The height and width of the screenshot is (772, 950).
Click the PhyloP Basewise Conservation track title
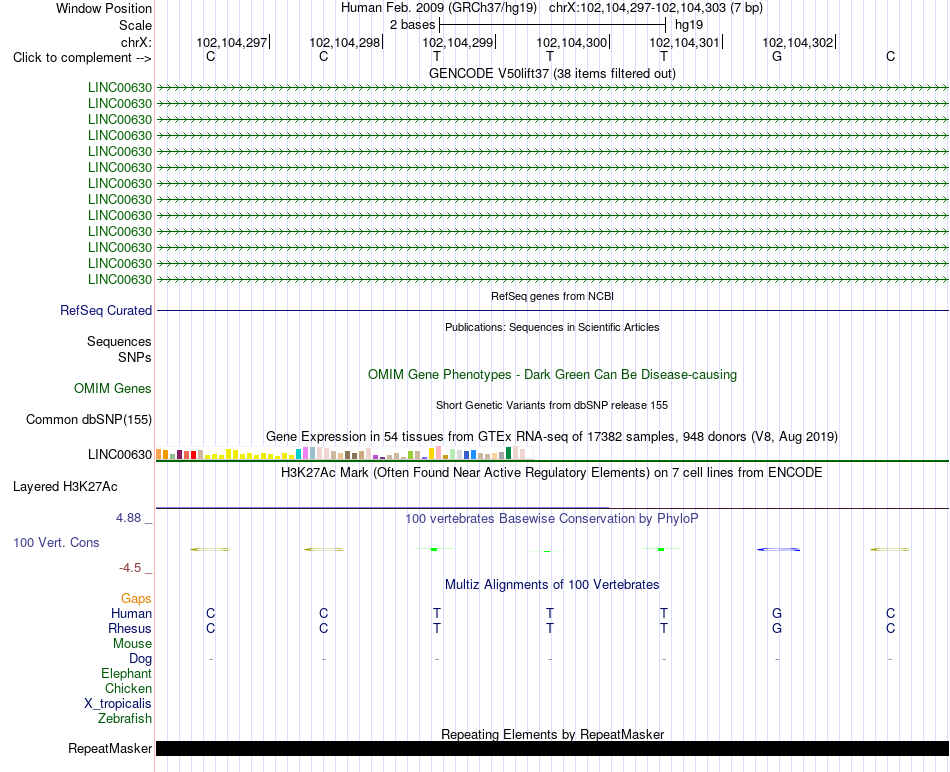[552, 519]
